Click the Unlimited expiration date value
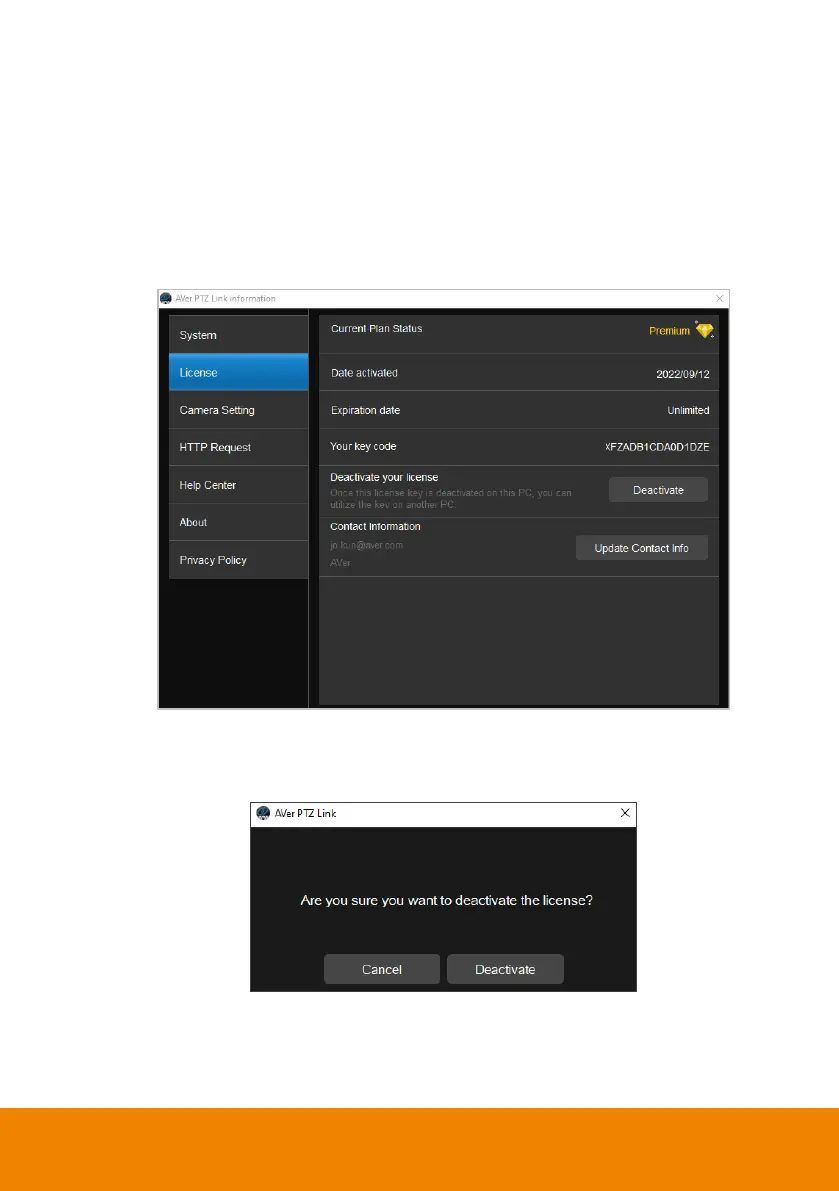The image size is (839, 1191). tap(688, 410)
